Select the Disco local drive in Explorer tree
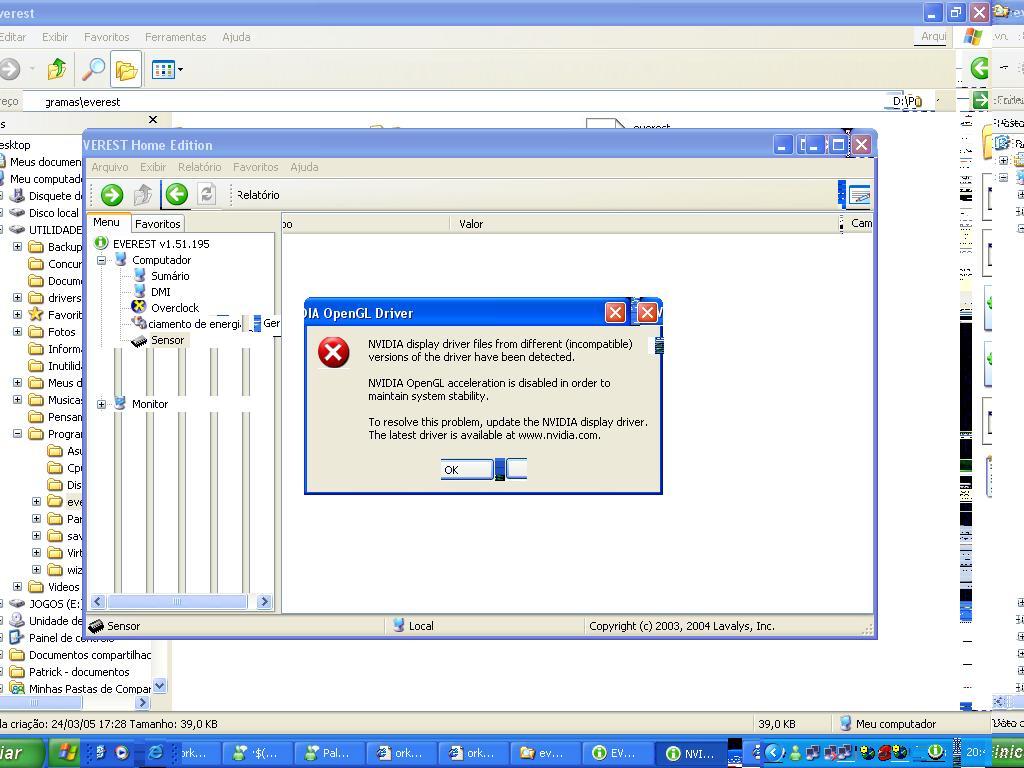1024x768 pixels. [x=54, y=212]
